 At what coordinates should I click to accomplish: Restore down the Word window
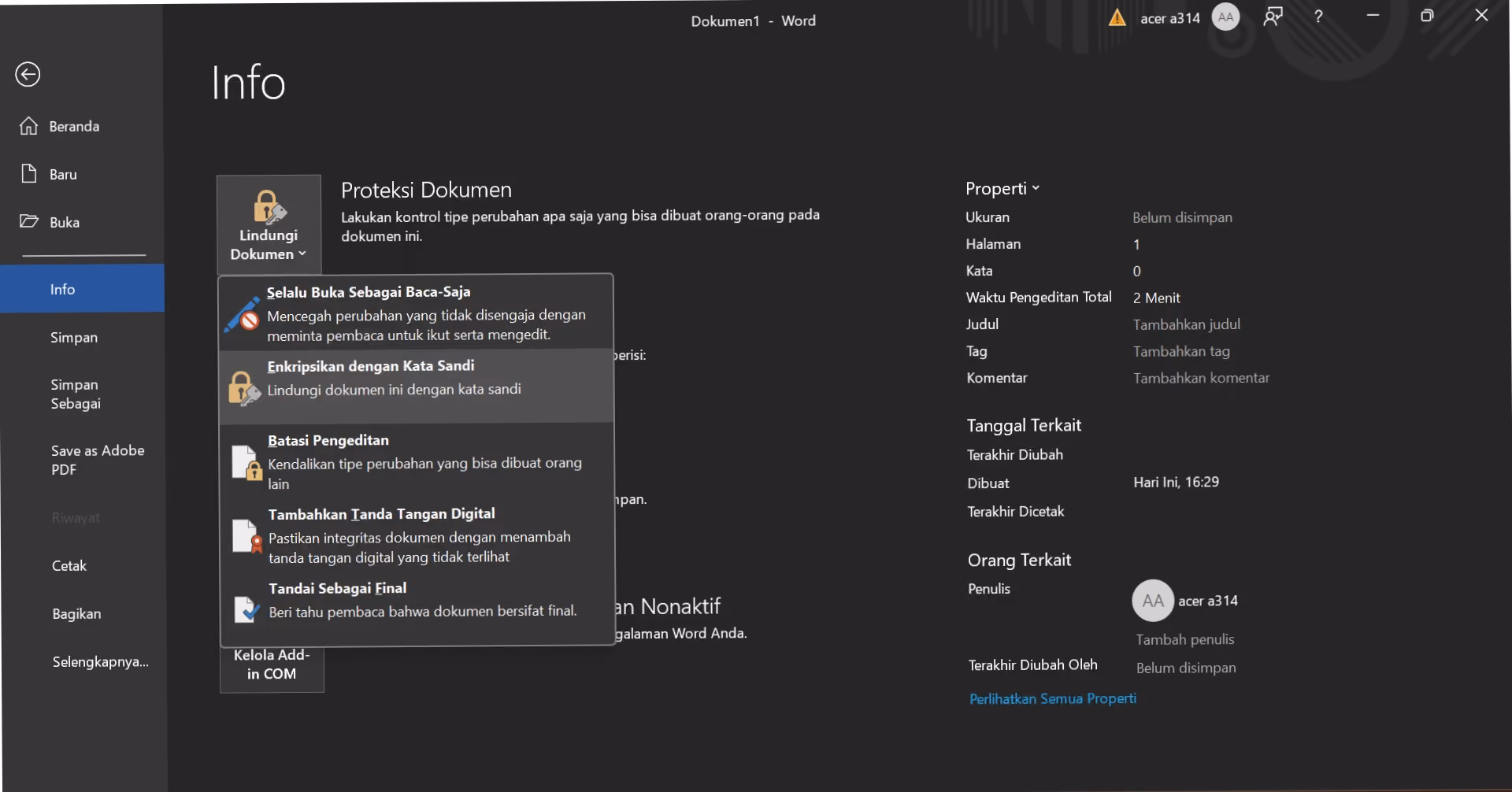click(1427, 16)
